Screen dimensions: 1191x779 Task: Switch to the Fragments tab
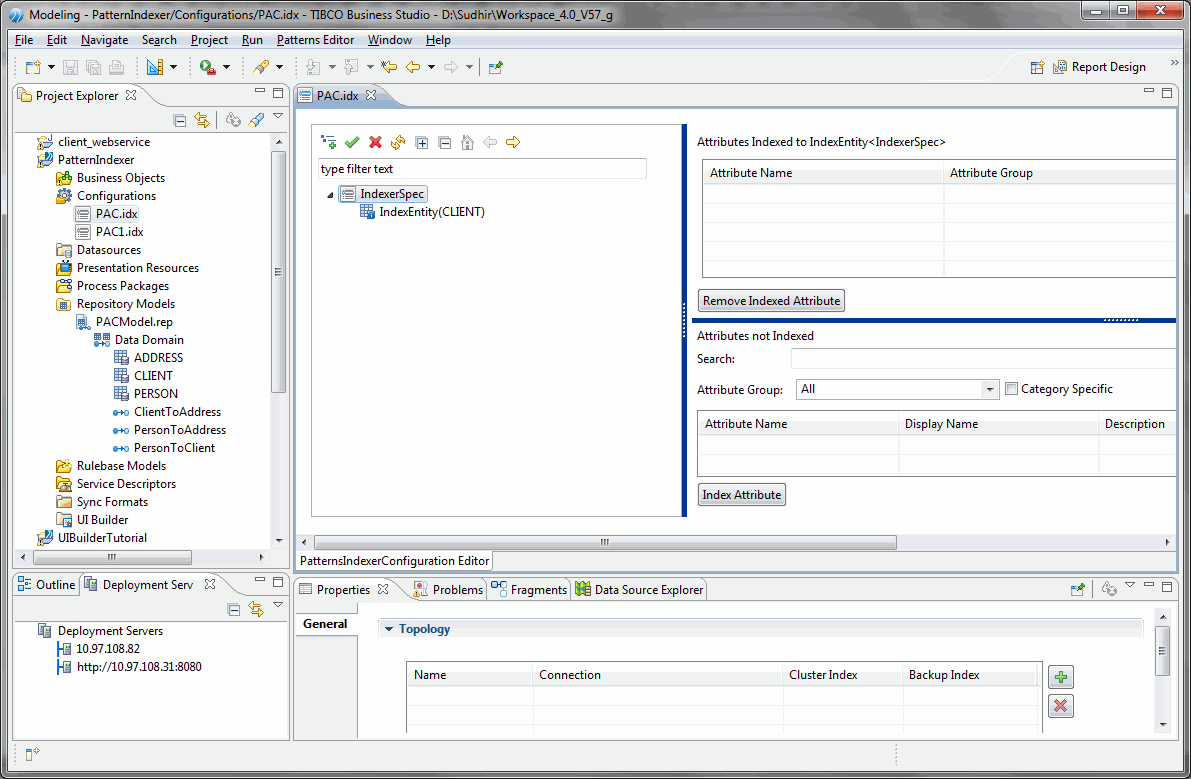[x=529, y=589]
